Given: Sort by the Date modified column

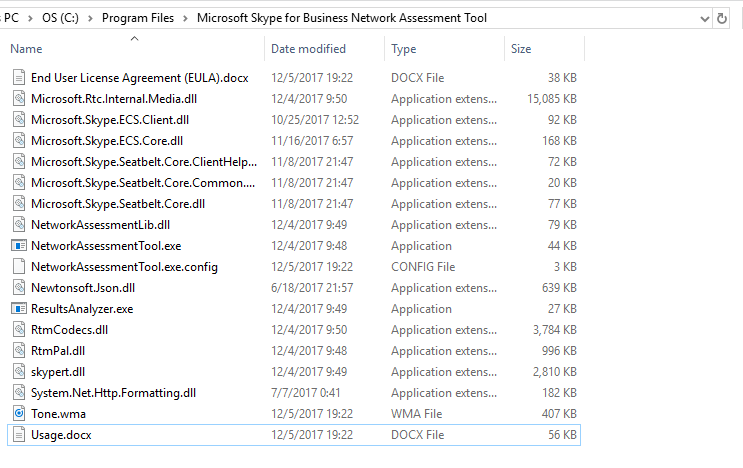Looking at the screenshot, I should [x=325, y=49].
